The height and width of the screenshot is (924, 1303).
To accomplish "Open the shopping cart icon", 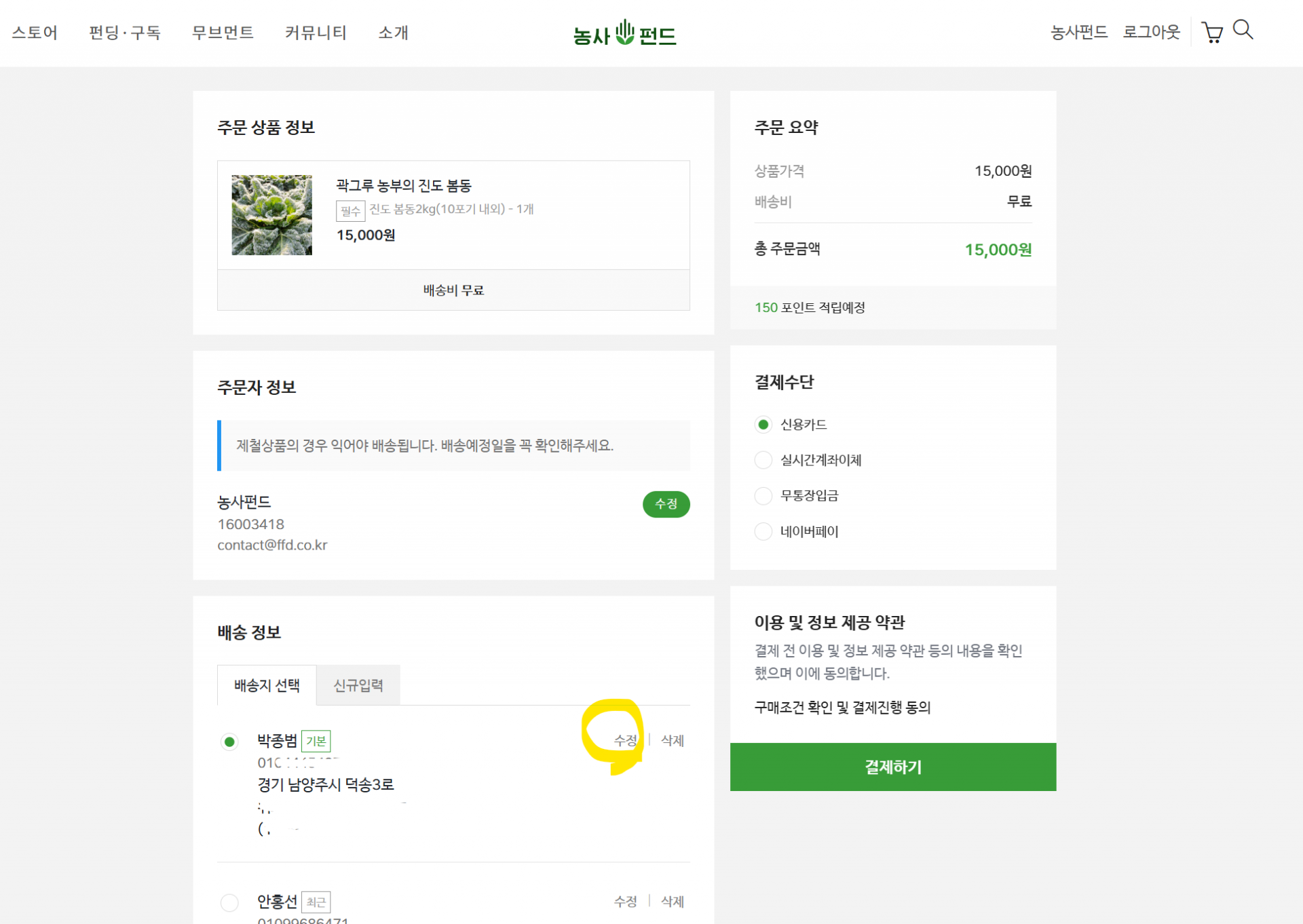I will (1212, 32).
